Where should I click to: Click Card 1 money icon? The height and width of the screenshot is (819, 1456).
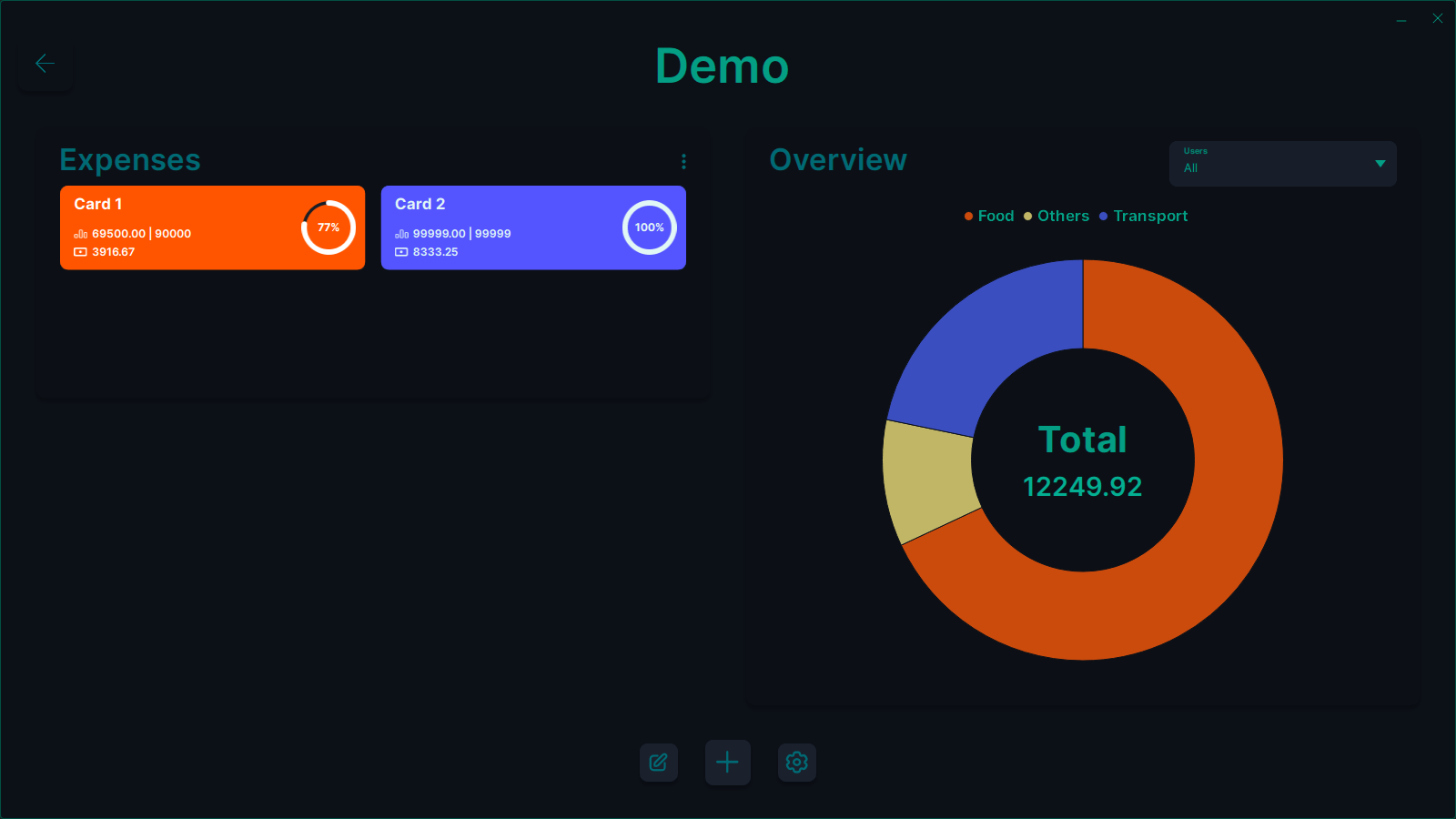[x=80, y=252]
